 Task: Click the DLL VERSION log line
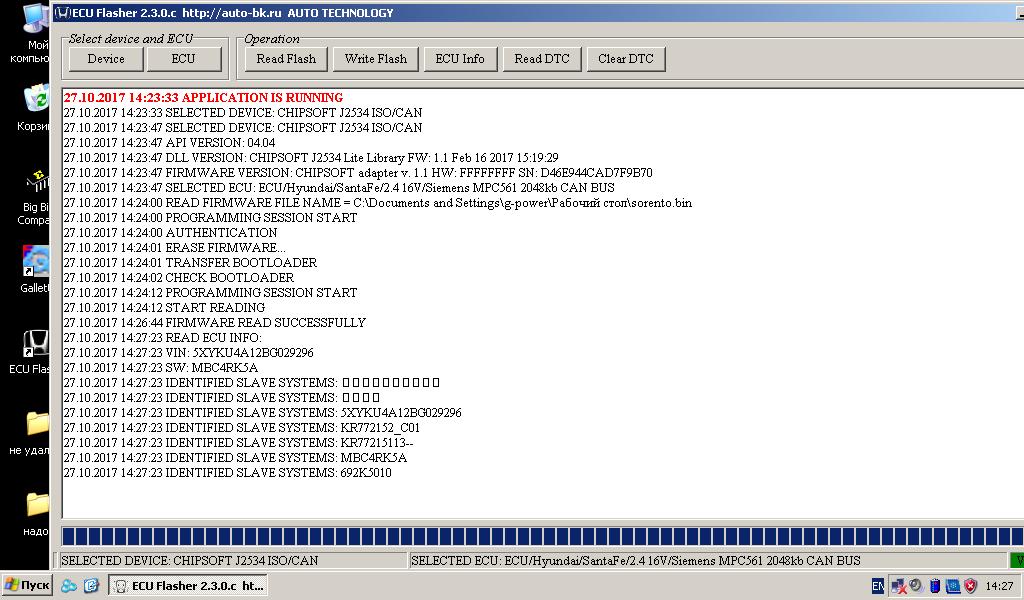pyautogui.click(x=311, y=158)
